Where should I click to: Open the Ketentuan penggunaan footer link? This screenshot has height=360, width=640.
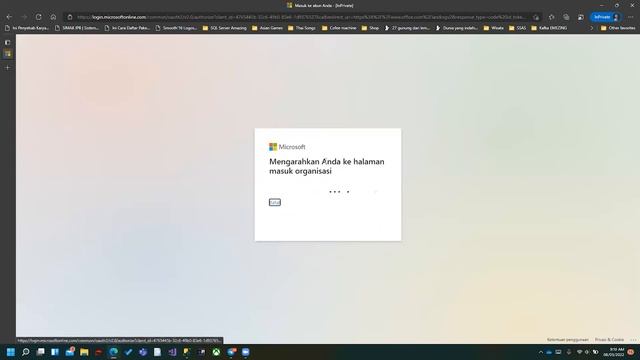[x=567, y=340]
